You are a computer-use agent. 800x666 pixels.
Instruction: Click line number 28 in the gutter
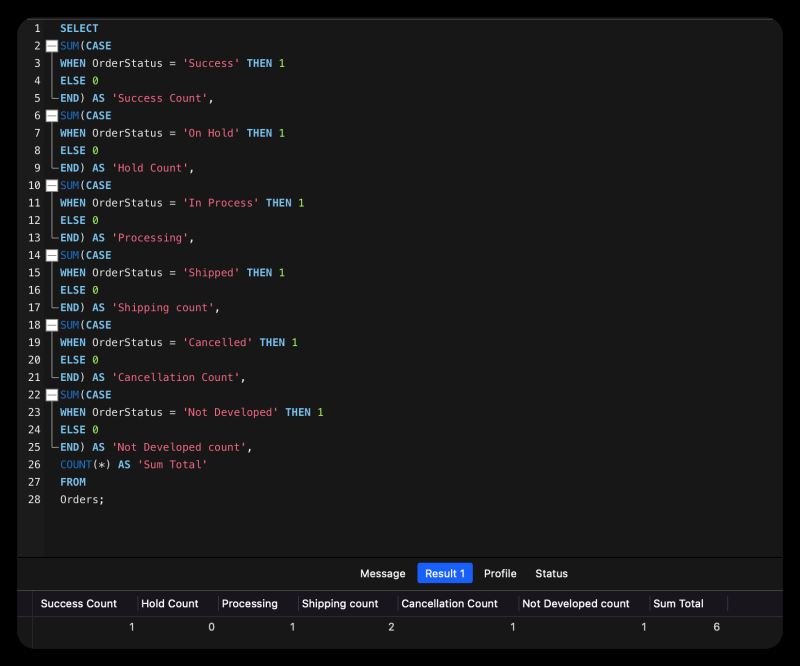coord(34,500)
